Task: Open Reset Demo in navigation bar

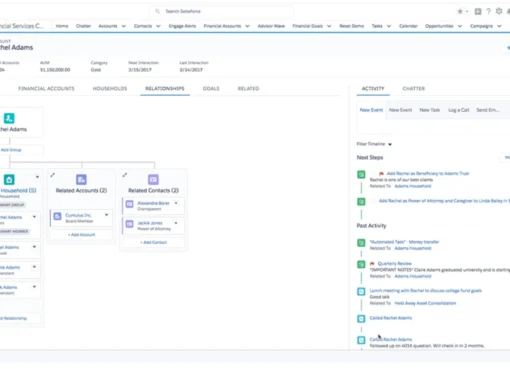Action: point(352,26)
